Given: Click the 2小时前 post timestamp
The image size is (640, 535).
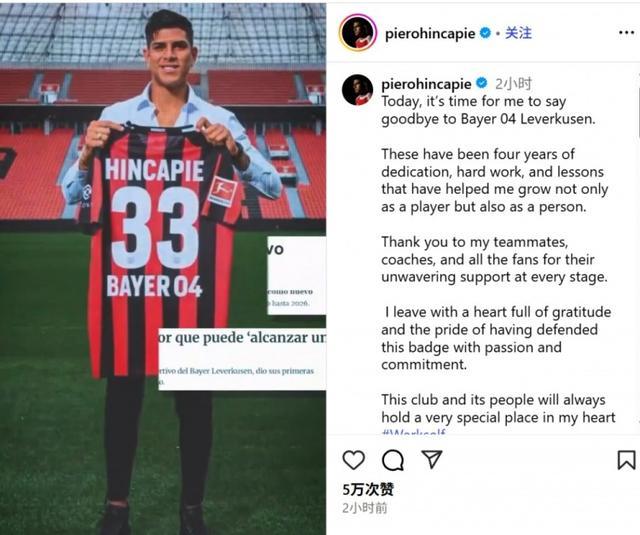Looking at the screenshot, I should point(364,508).
